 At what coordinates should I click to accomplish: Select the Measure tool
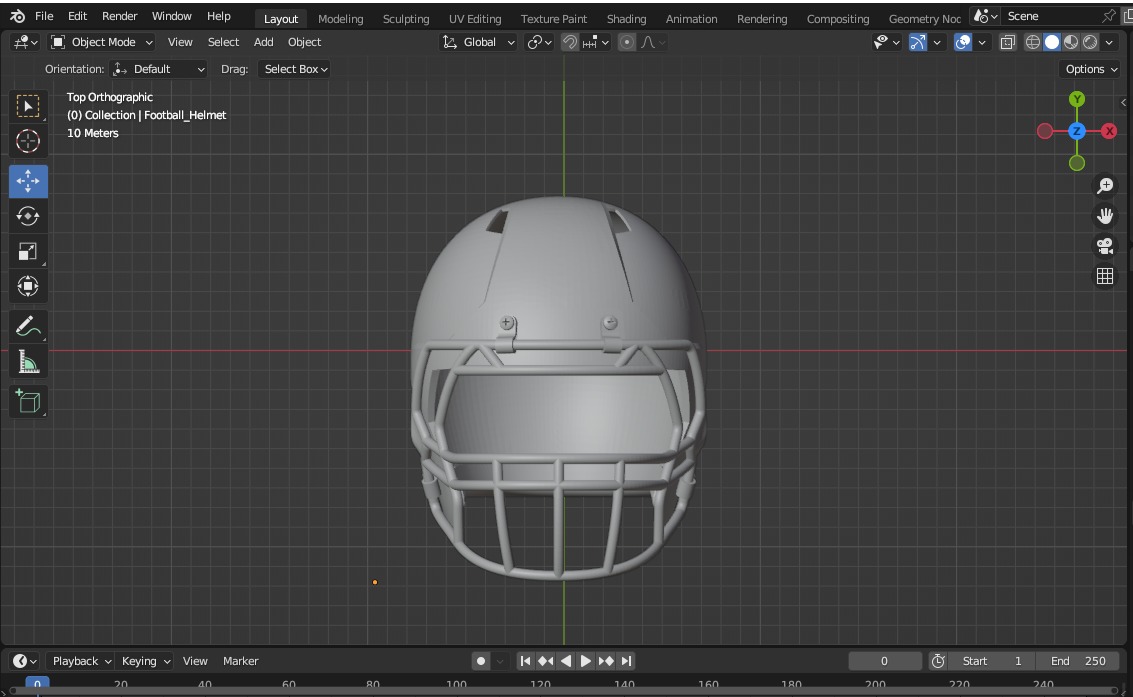pos(28,362)
